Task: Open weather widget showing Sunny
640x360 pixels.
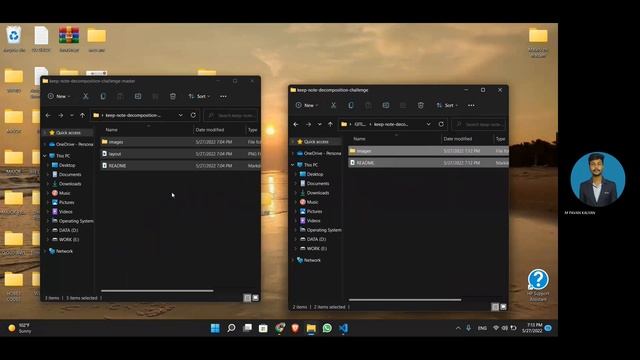Action: pos(20,328)
